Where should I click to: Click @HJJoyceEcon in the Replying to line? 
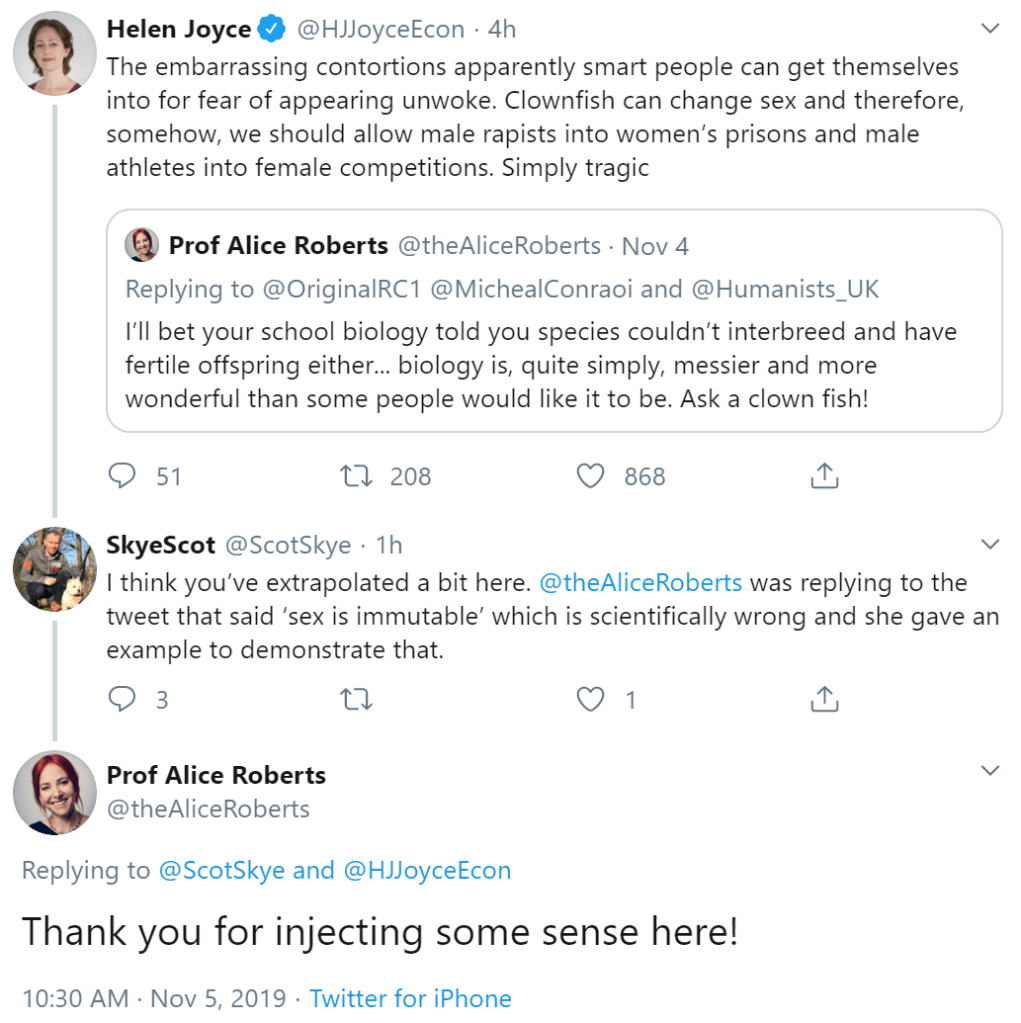[427, 871]
